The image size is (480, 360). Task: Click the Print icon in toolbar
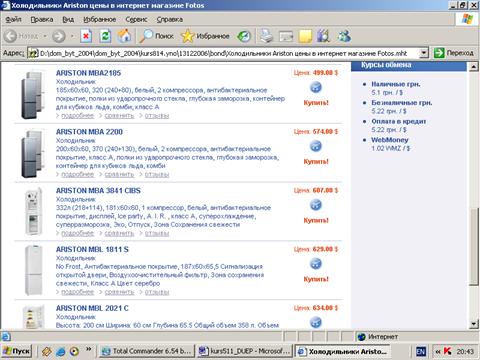click(x=266, y=36)
